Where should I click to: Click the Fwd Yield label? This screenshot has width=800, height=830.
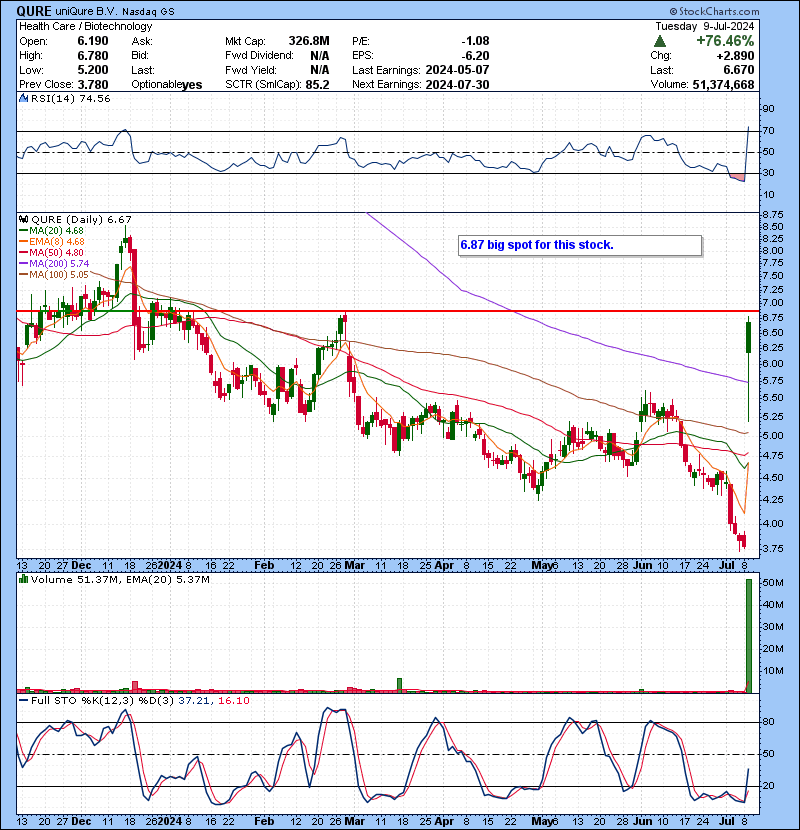250,70
